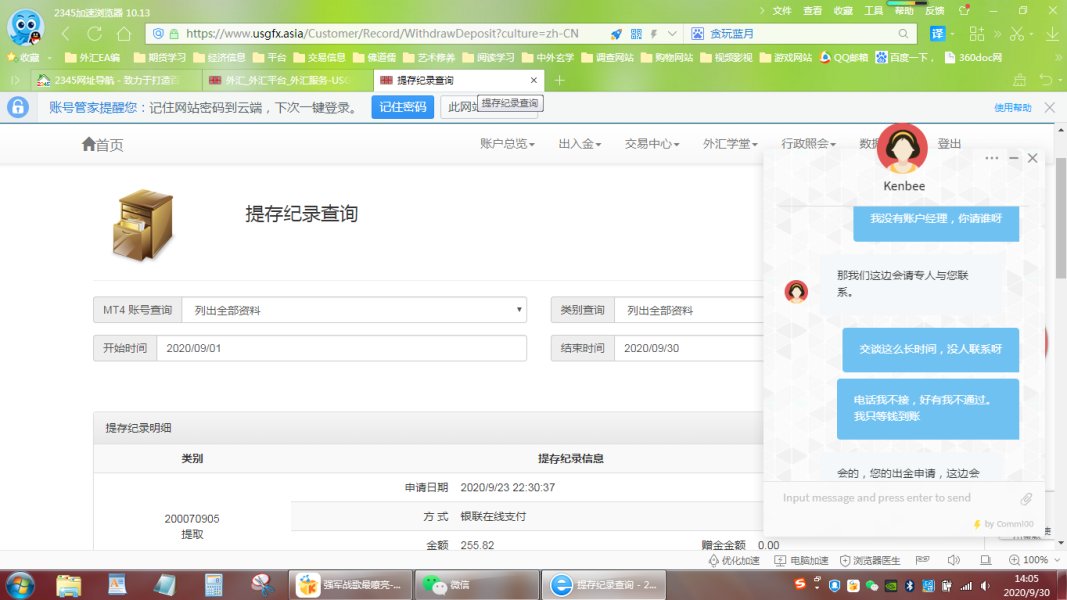Click the paperclip attachment icon in chat
This screenshot has height=600, width=1067.
click(x=1025, y=498)
